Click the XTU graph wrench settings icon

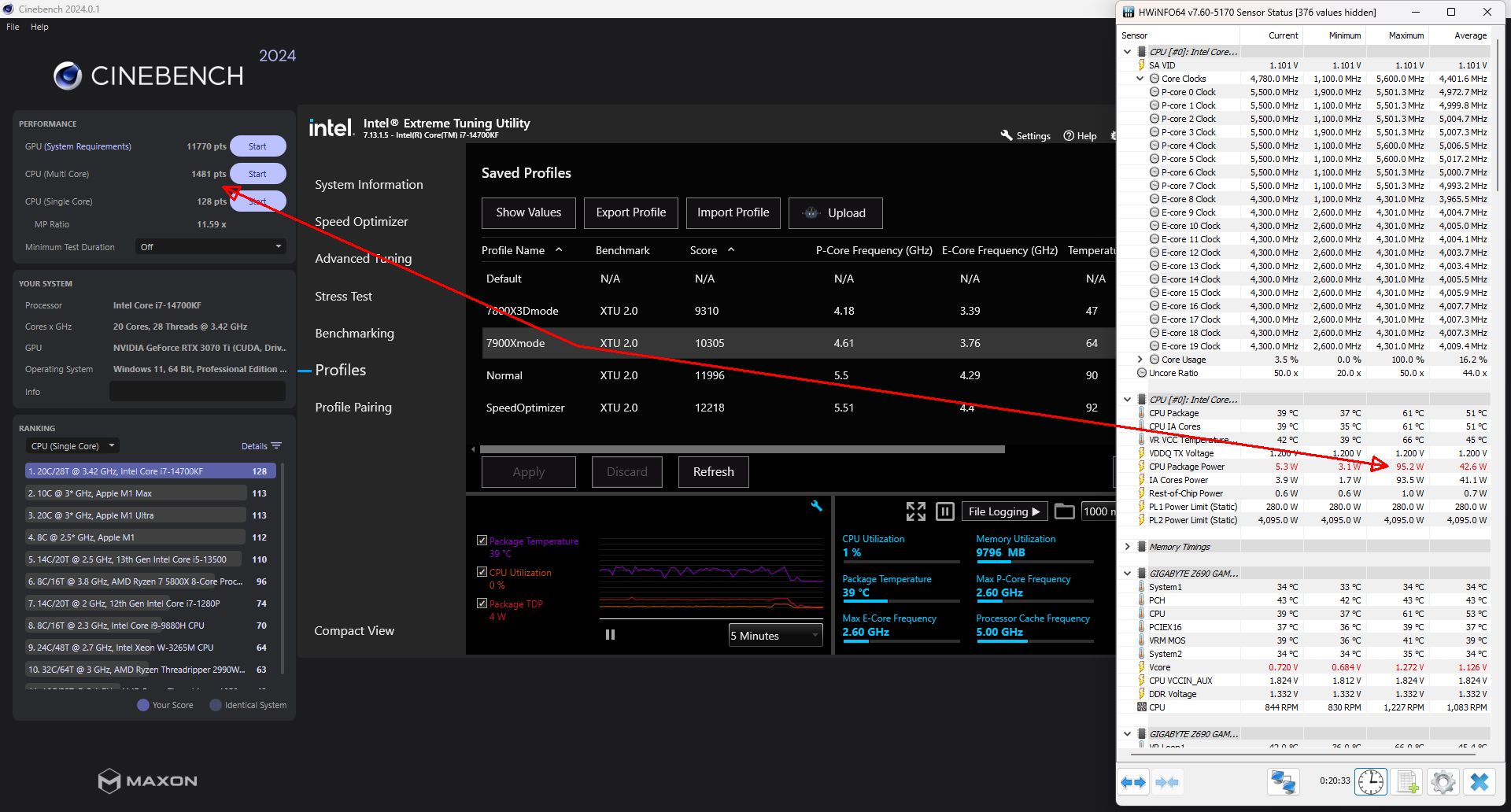816,506
